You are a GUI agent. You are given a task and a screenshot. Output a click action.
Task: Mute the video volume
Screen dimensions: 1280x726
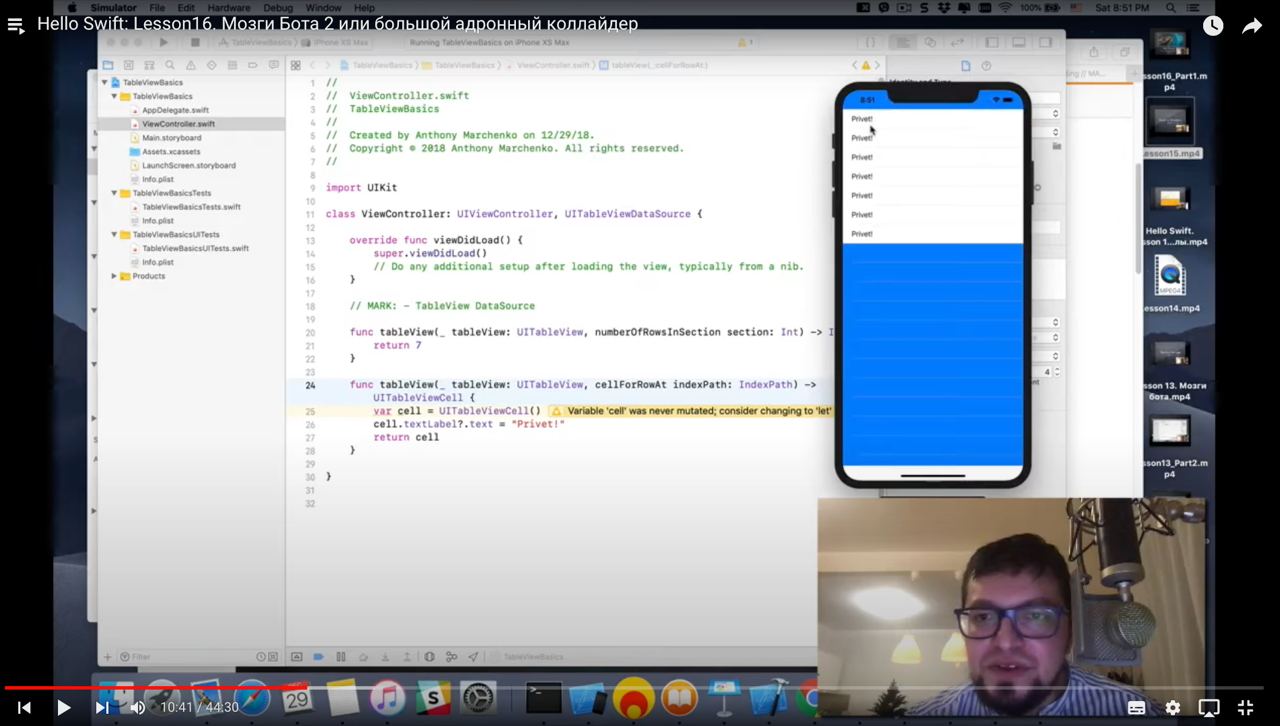pyautogui.click(x=138, y=707)
